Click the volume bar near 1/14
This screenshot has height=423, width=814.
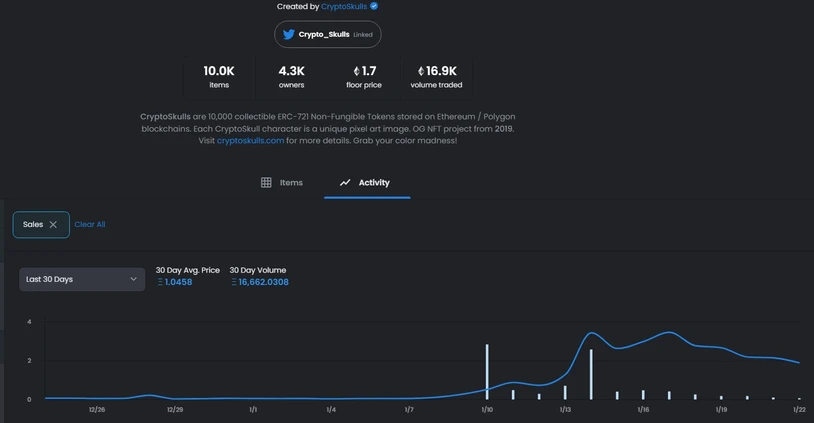(591, 374)
